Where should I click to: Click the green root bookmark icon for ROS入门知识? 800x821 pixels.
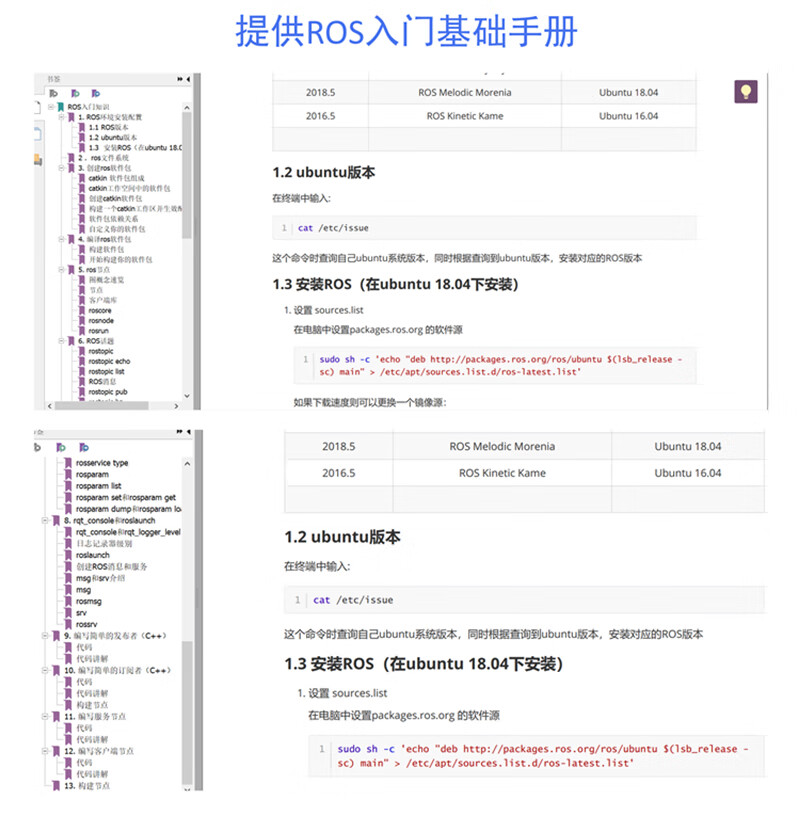[61, 107]
